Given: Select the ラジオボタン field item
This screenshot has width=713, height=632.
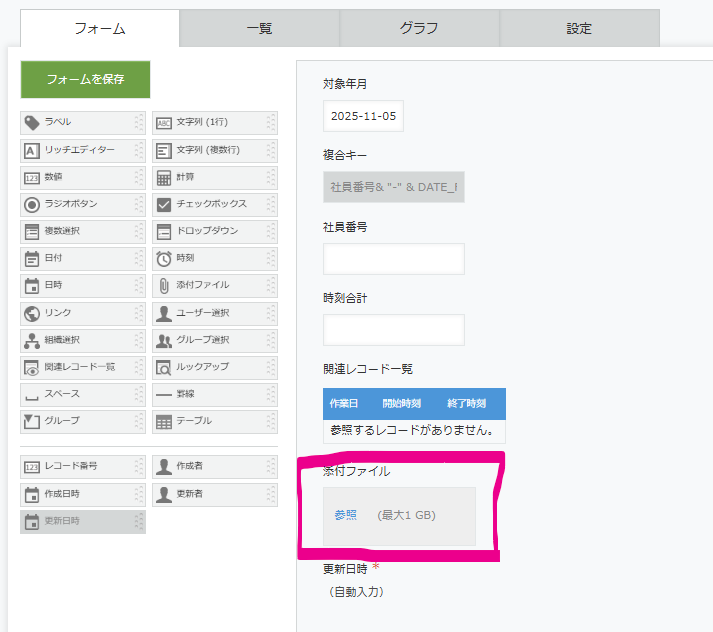Looking at the screenshot, I should pos(82,204).
